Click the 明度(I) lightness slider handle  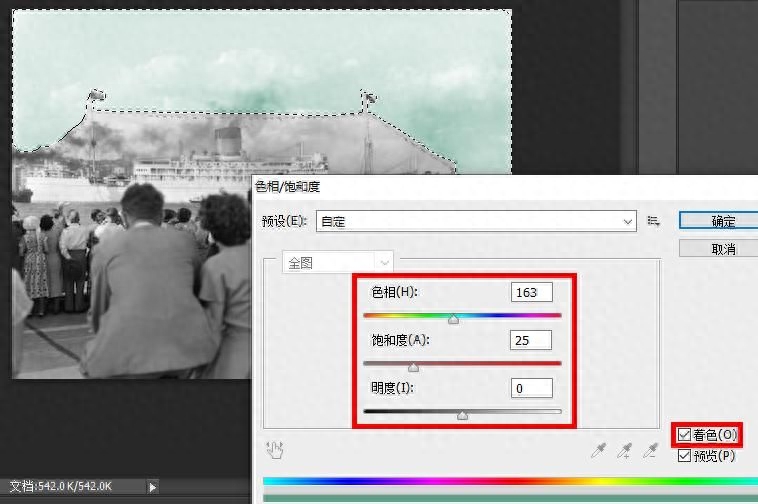point(463,416)
